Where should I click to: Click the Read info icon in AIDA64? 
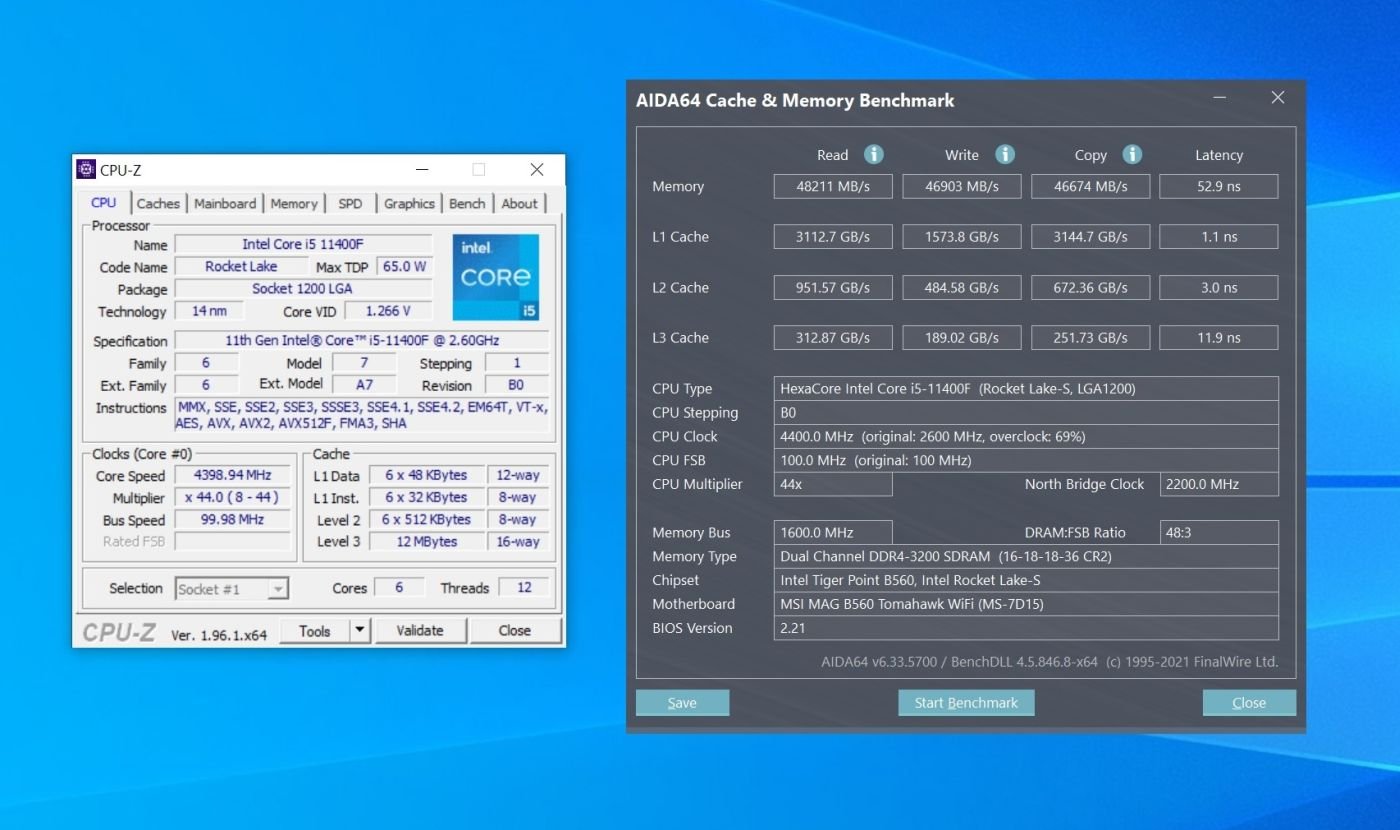(x=874, y=154)
